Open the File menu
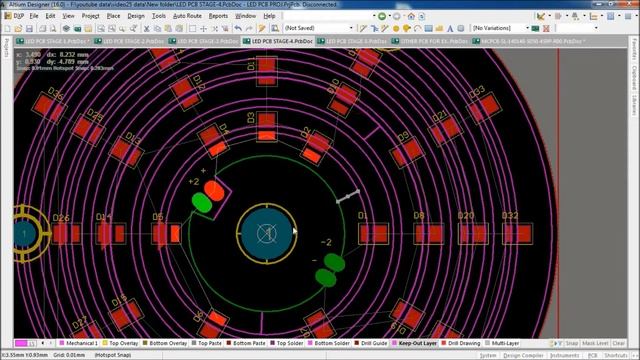The image size is (640, 360). (x=34, y=16)
